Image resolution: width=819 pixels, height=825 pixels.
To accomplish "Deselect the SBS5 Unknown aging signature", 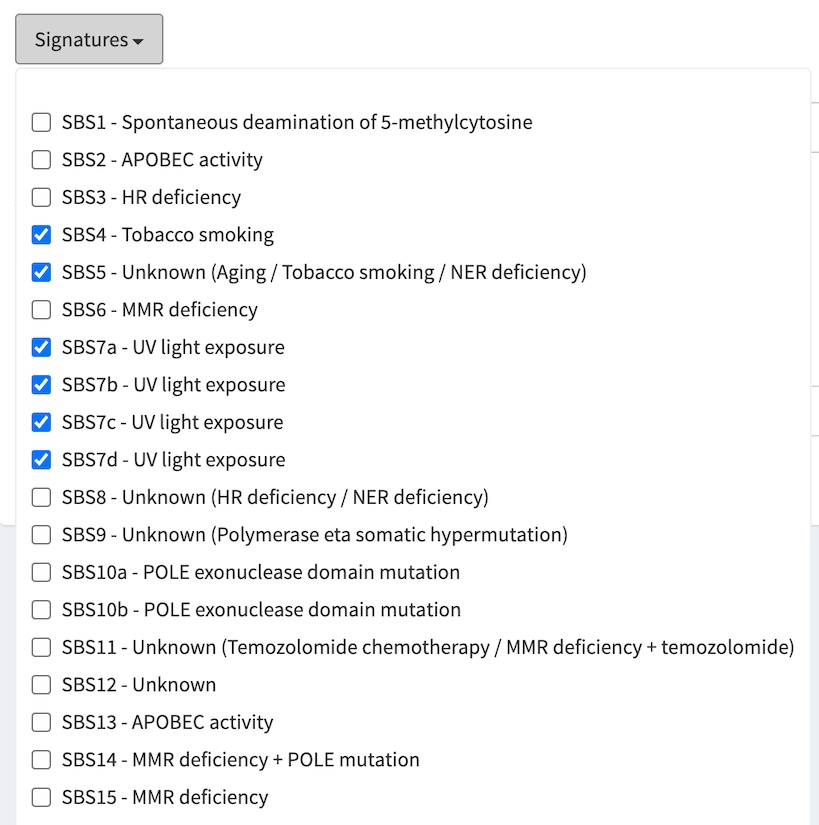I will [41, 273].
